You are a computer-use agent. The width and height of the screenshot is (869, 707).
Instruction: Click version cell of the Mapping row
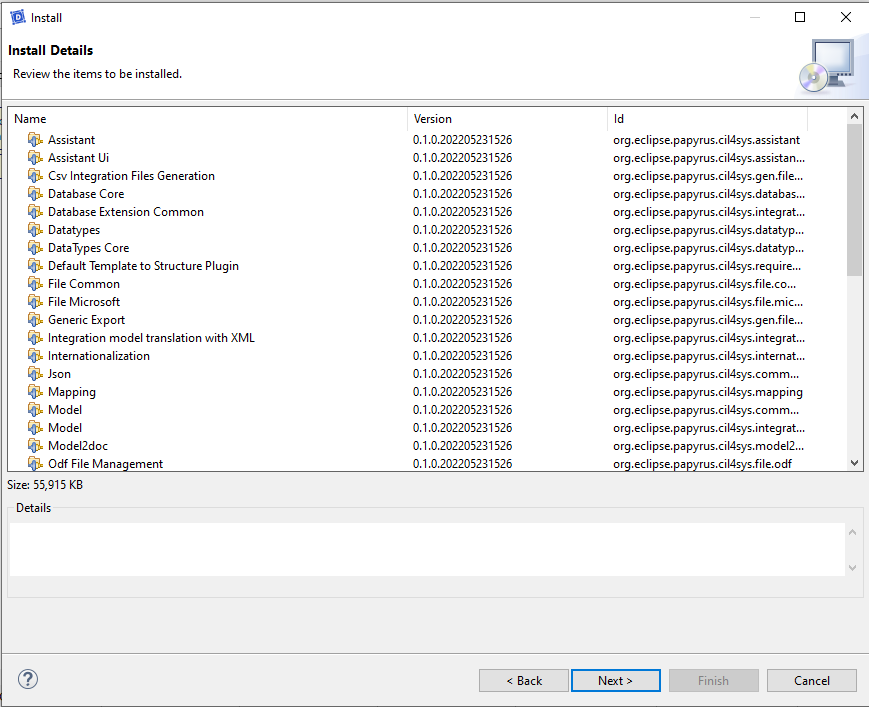tap(462, 392)
